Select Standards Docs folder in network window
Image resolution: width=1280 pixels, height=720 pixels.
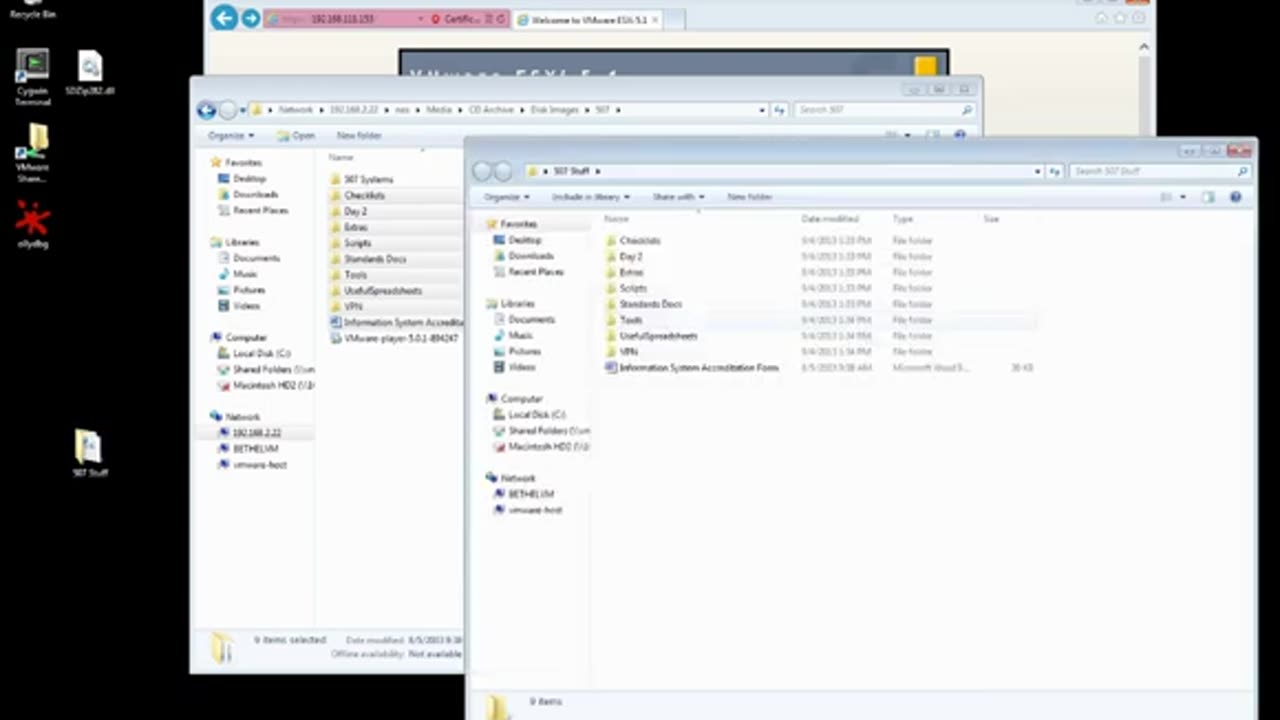375,259
